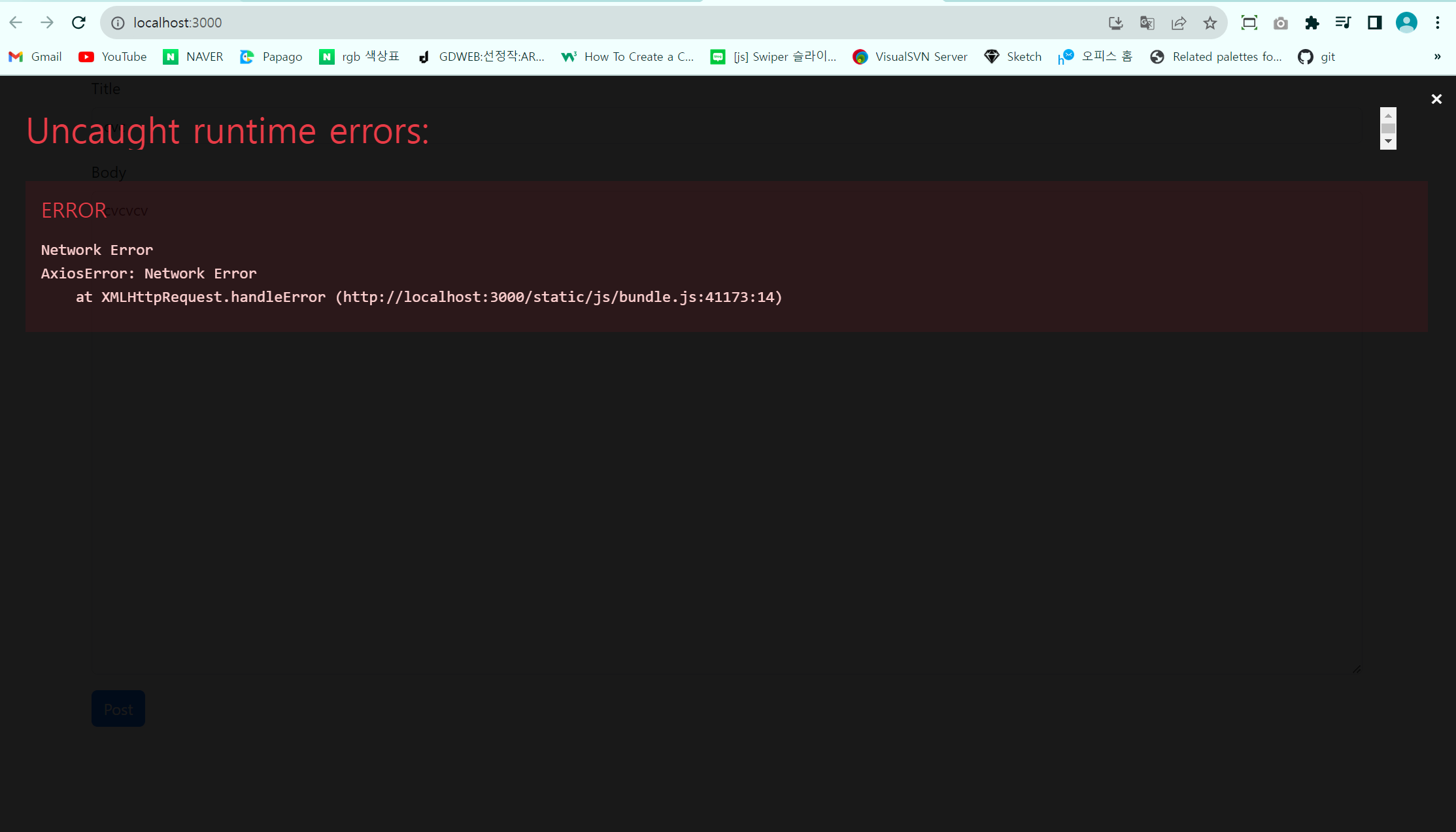Click the translate page icon
The width and height of the screenshot is (1456, 832).
coord(1147,23)
